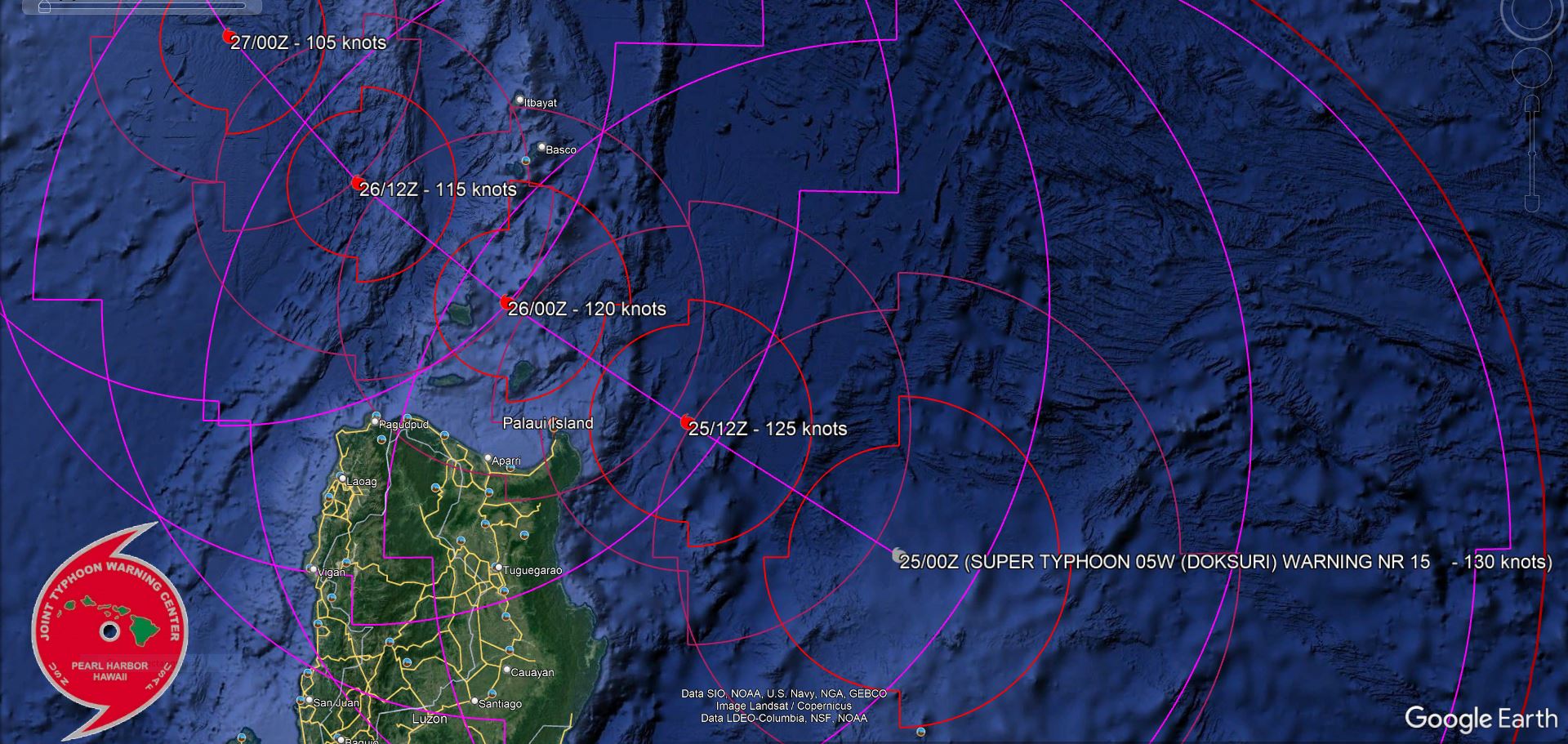Click the Cauayan city placemark
The height and width of the screenshot is (744, 1568).
[x=507, y=670]
